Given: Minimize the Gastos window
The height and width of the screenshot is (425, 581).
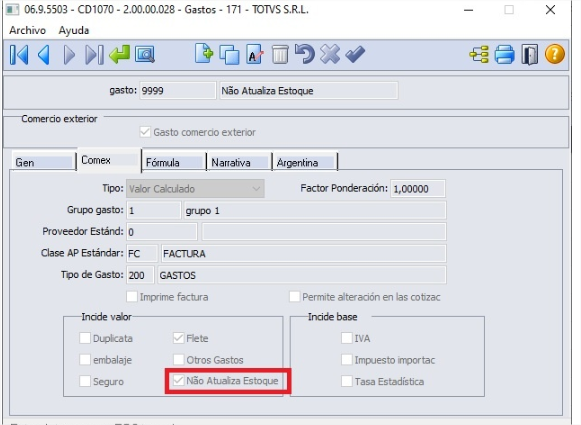Looking at the screenshot, I should point(469,10).
